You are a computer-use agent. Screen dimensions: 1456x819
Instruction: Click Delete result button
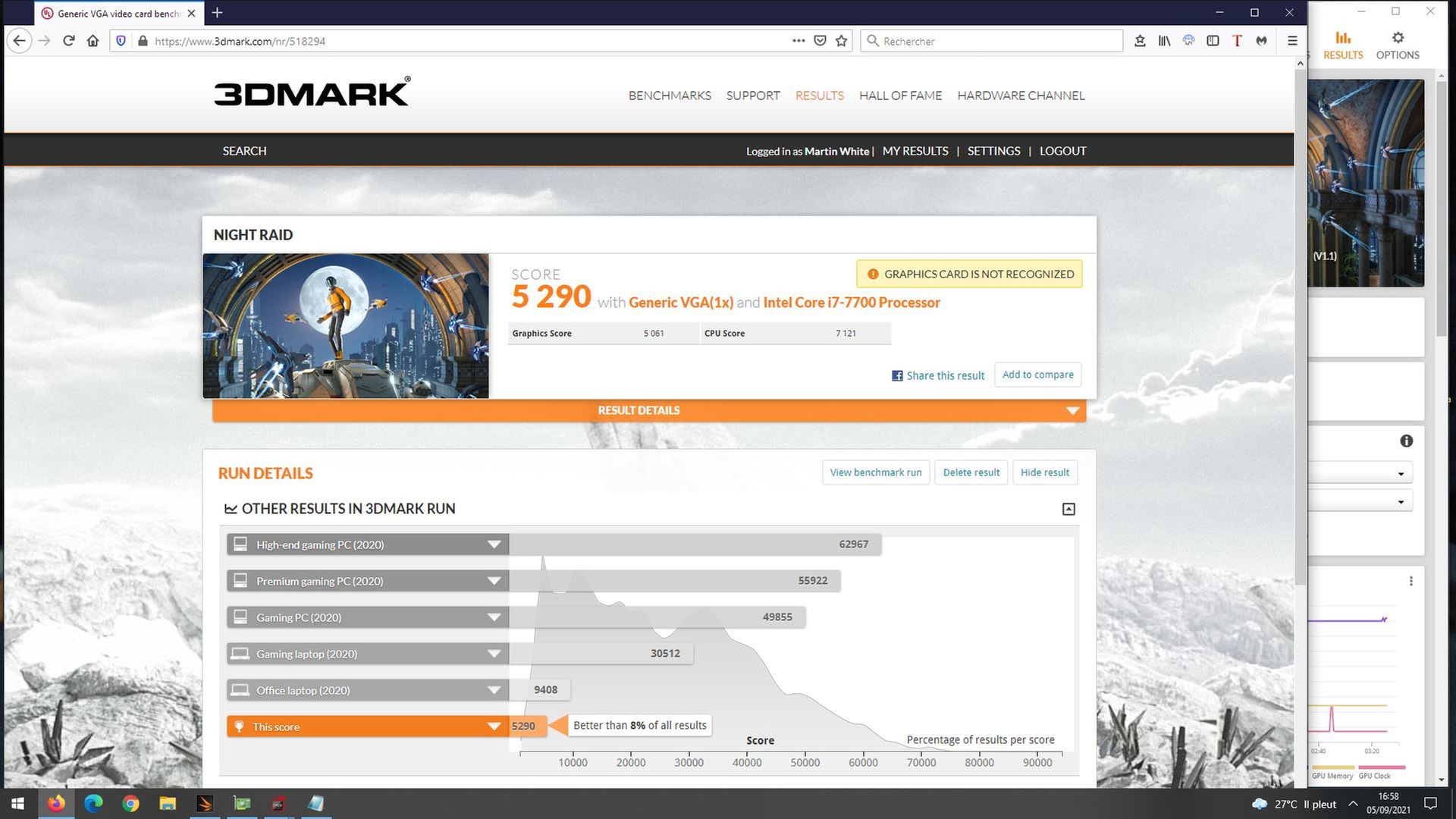click(971, 472)
